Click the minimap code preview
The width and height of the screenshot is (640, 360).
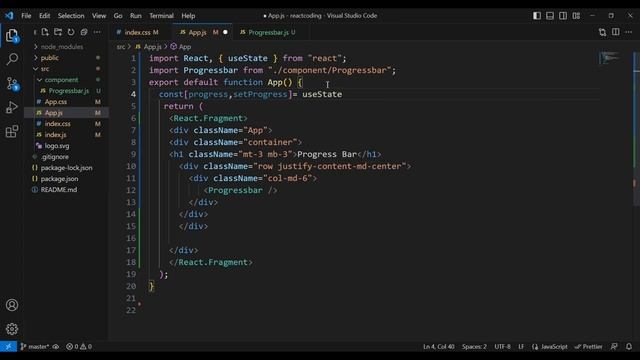pyautogui.click(x=609, y=58)
